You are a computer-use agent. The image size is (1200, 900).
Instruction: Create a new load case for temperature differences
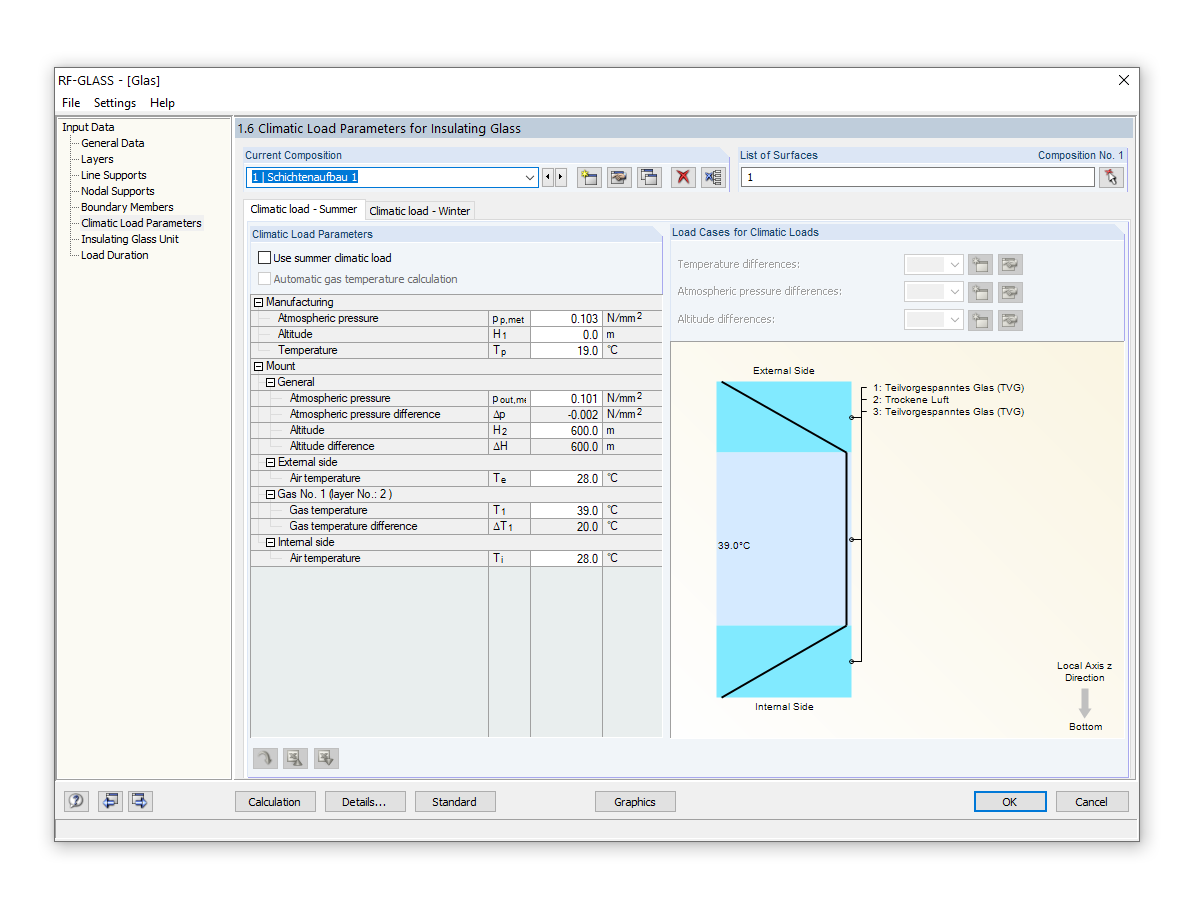(980, 264)
